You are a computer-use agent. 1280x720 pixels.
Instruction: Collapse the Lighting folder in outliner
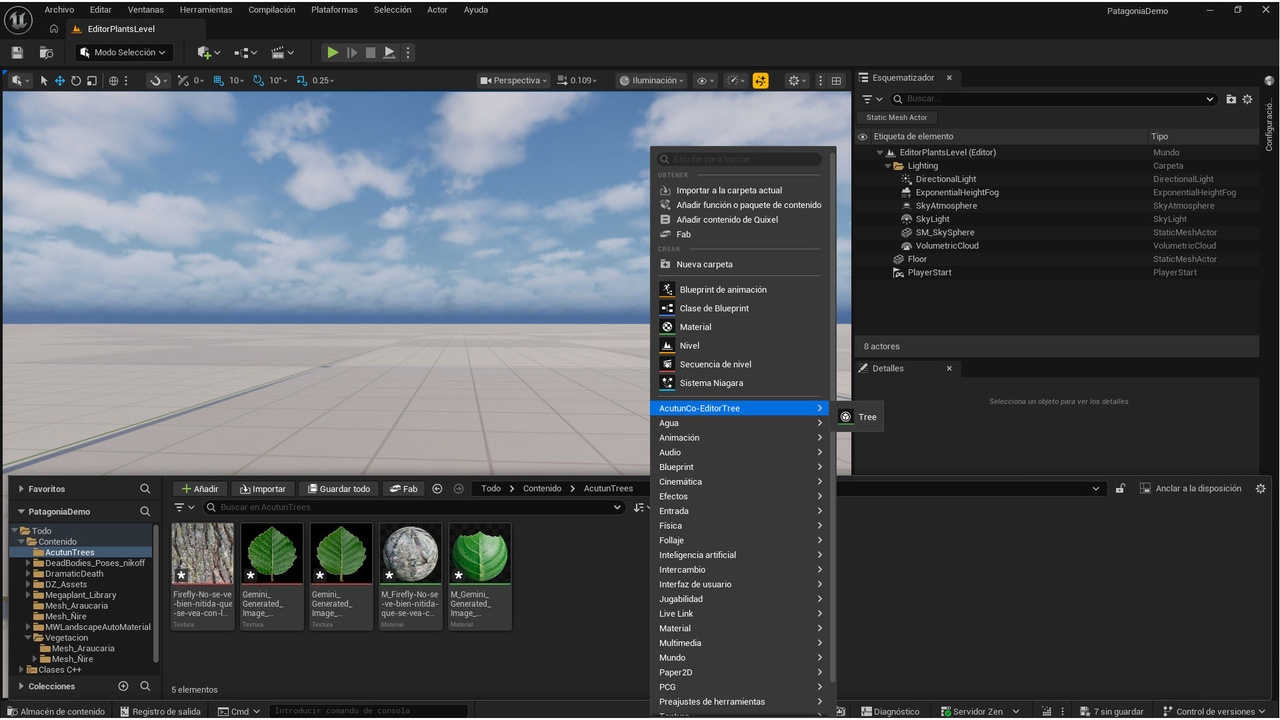[887, 166]
